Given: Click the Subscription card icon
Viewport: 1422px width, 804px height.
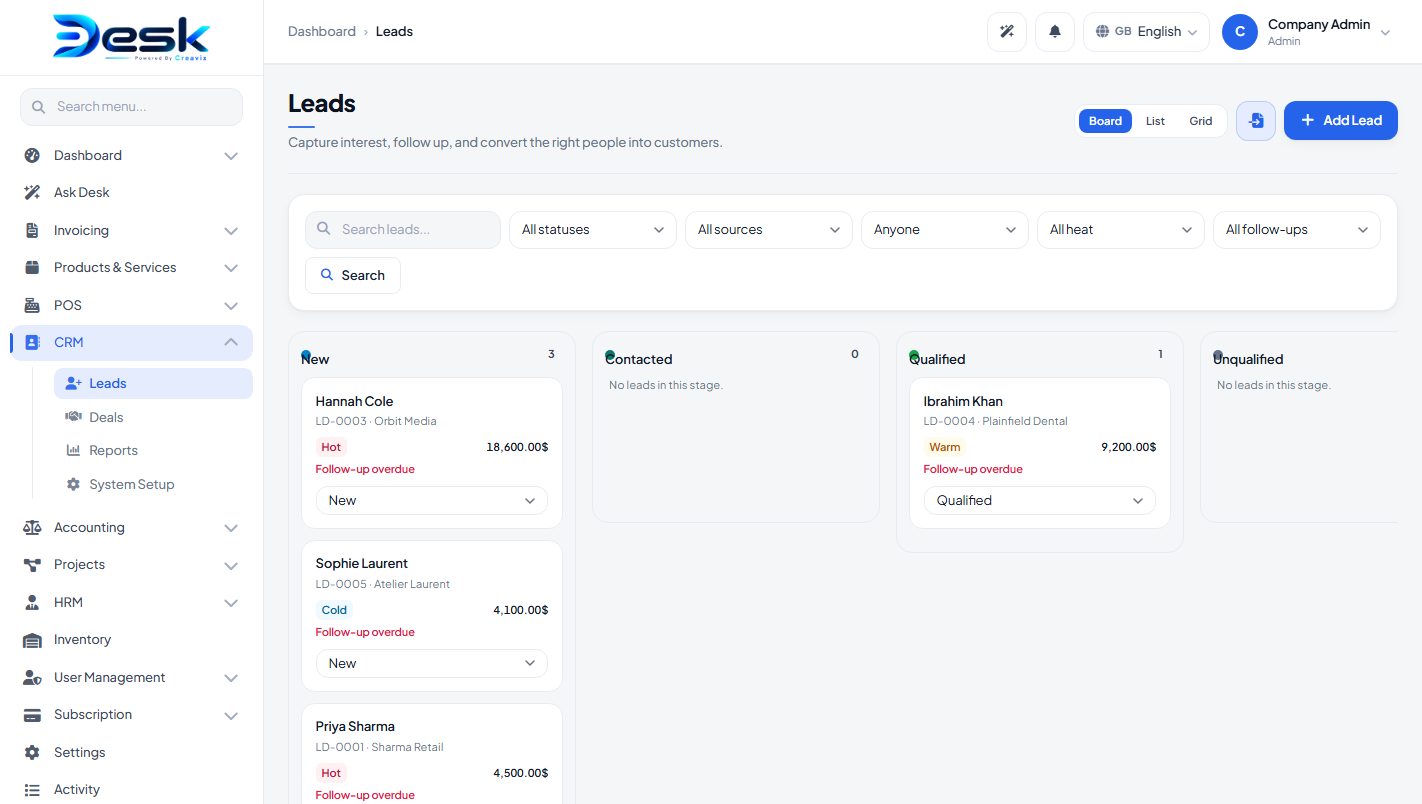Looking at the screenshot, I should pyautogui.click(x=32, y=715).
